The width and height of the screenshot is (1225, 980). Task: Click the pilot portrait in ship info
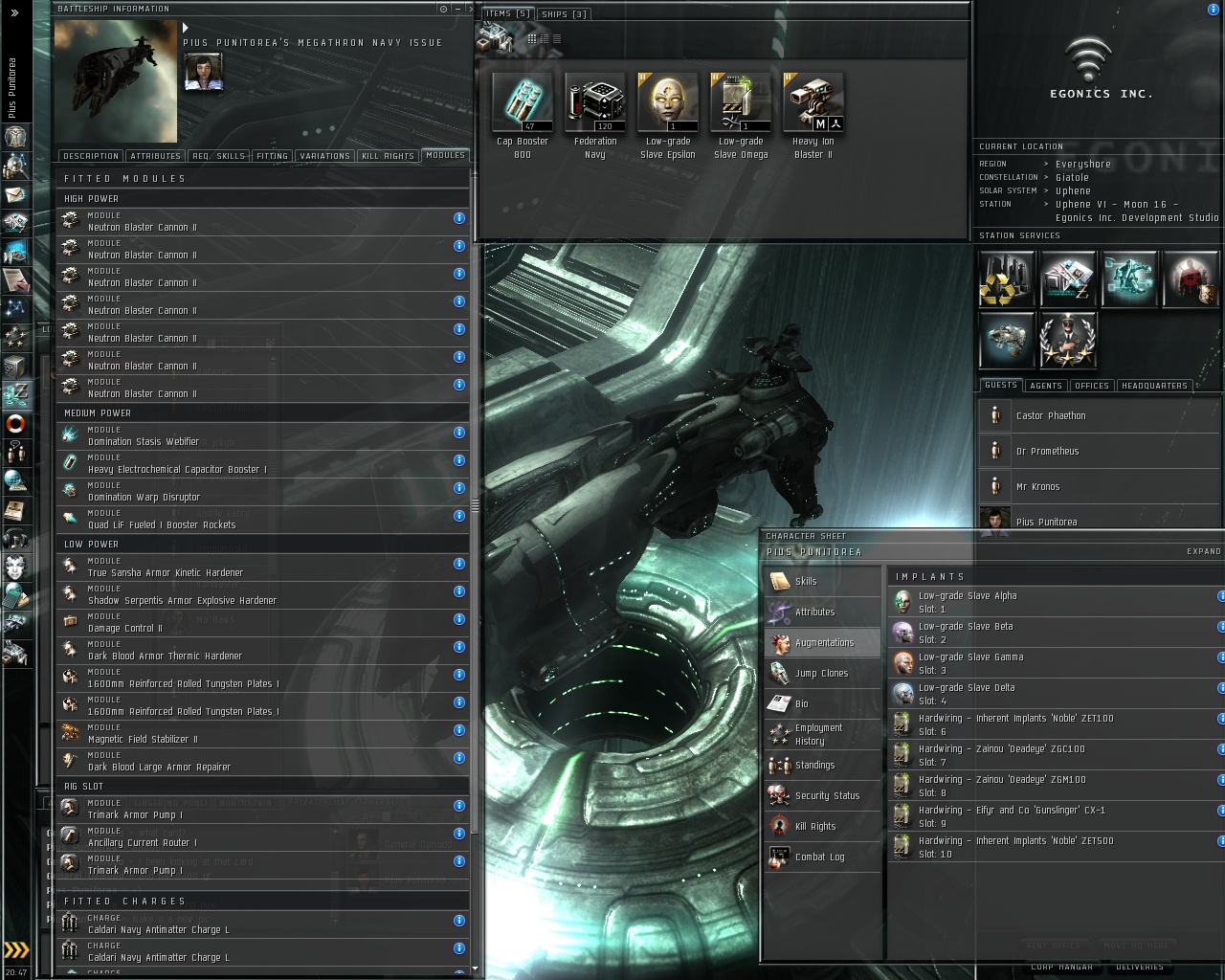pyautogui.click(x=203, y=73)
